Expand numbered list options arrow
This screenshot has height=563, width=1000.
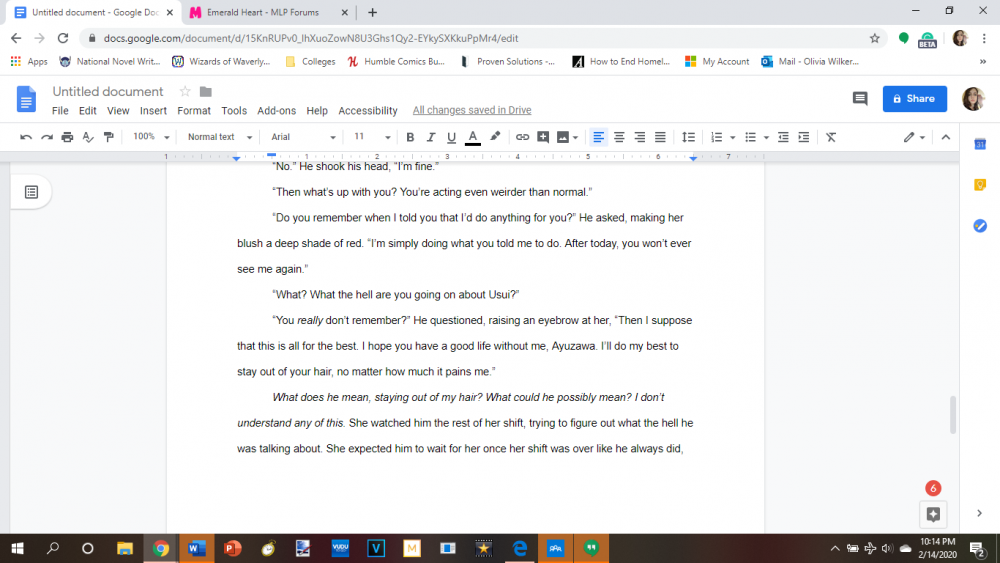[x=733, y=138]
